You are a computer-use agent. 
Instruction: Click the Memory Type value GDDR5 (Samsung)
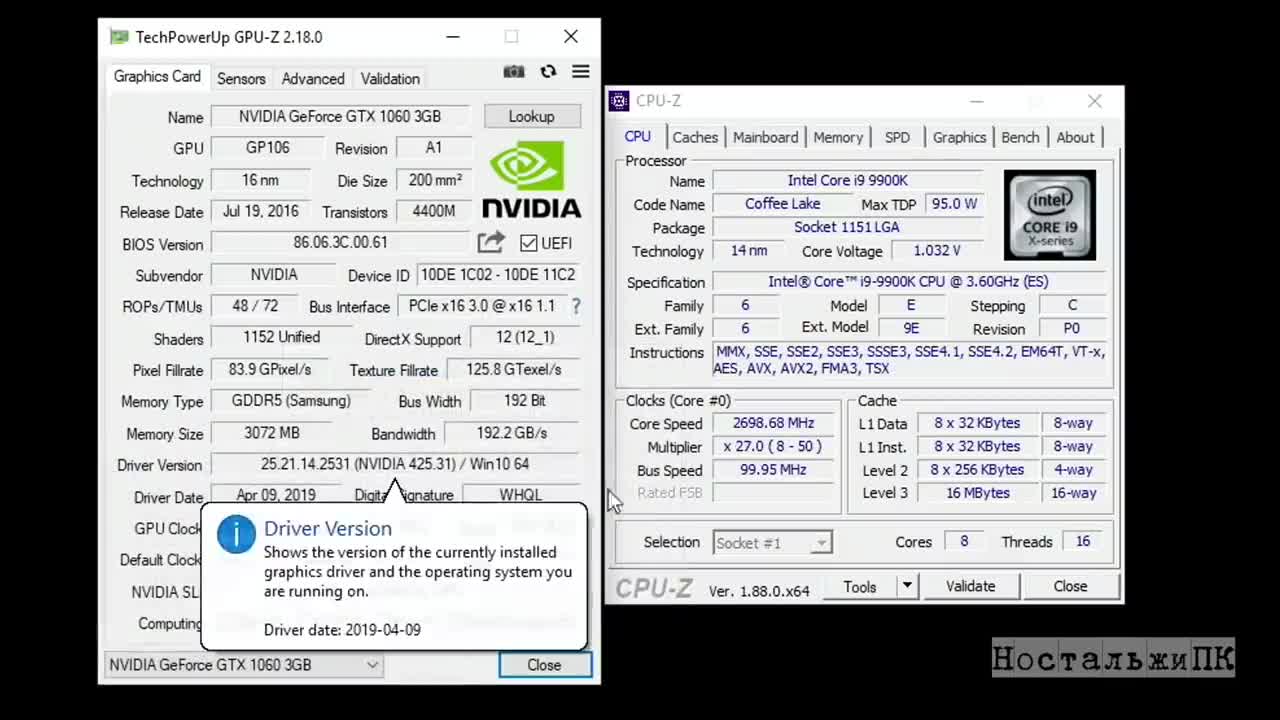pyautogui.click(x=291, y=401)
